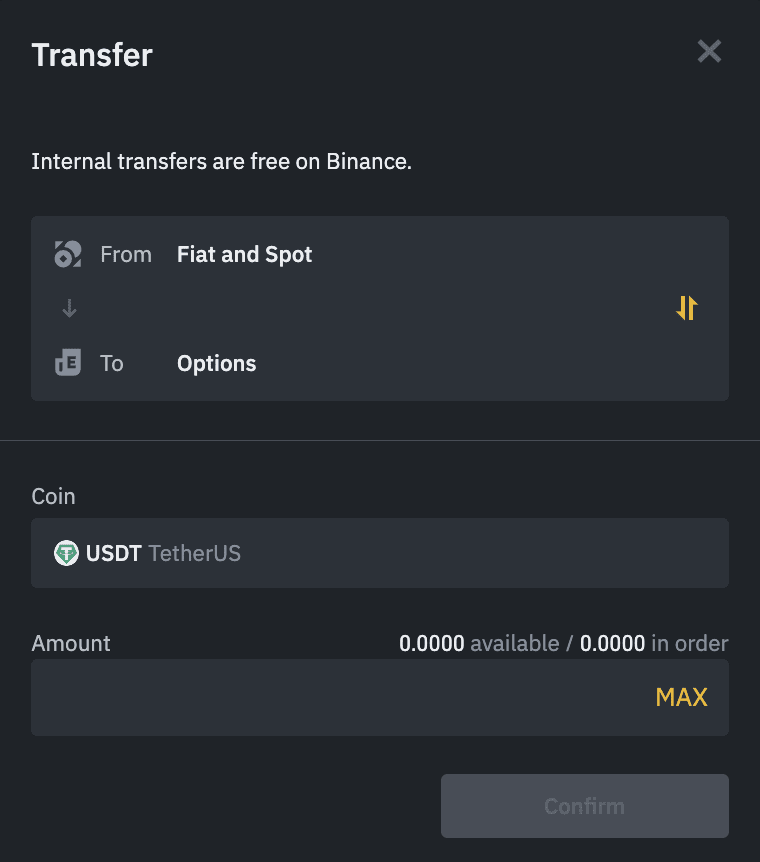760x862 pixels.
Task: Click the '0.0000 in order' text
Action: (654, 644)
